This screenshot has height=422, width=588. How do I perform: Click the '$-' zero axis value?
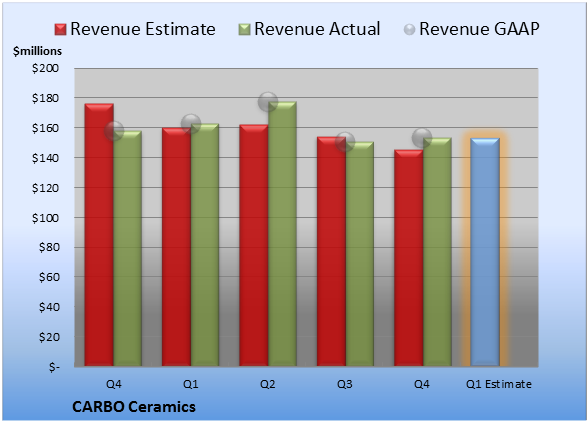coord(54,366)
